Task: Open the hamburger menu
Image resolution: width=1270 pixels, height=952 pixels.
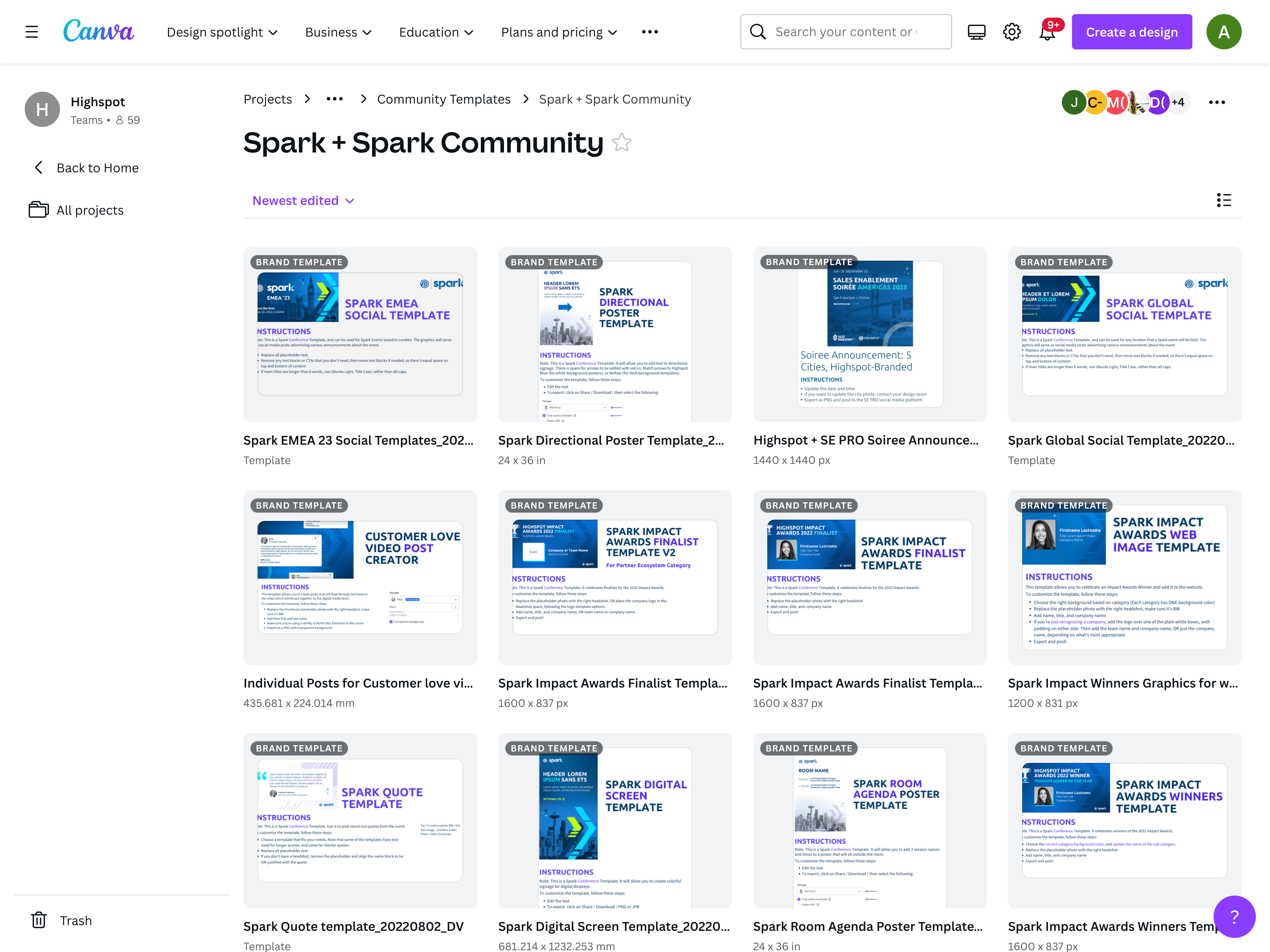Action: click(x=32, y=32)
